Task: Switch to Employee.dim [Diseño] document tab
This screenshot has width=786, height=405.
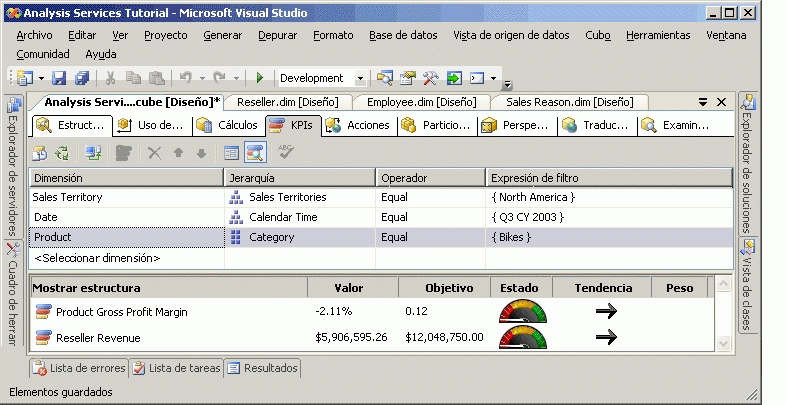Action: coord(421,102)
